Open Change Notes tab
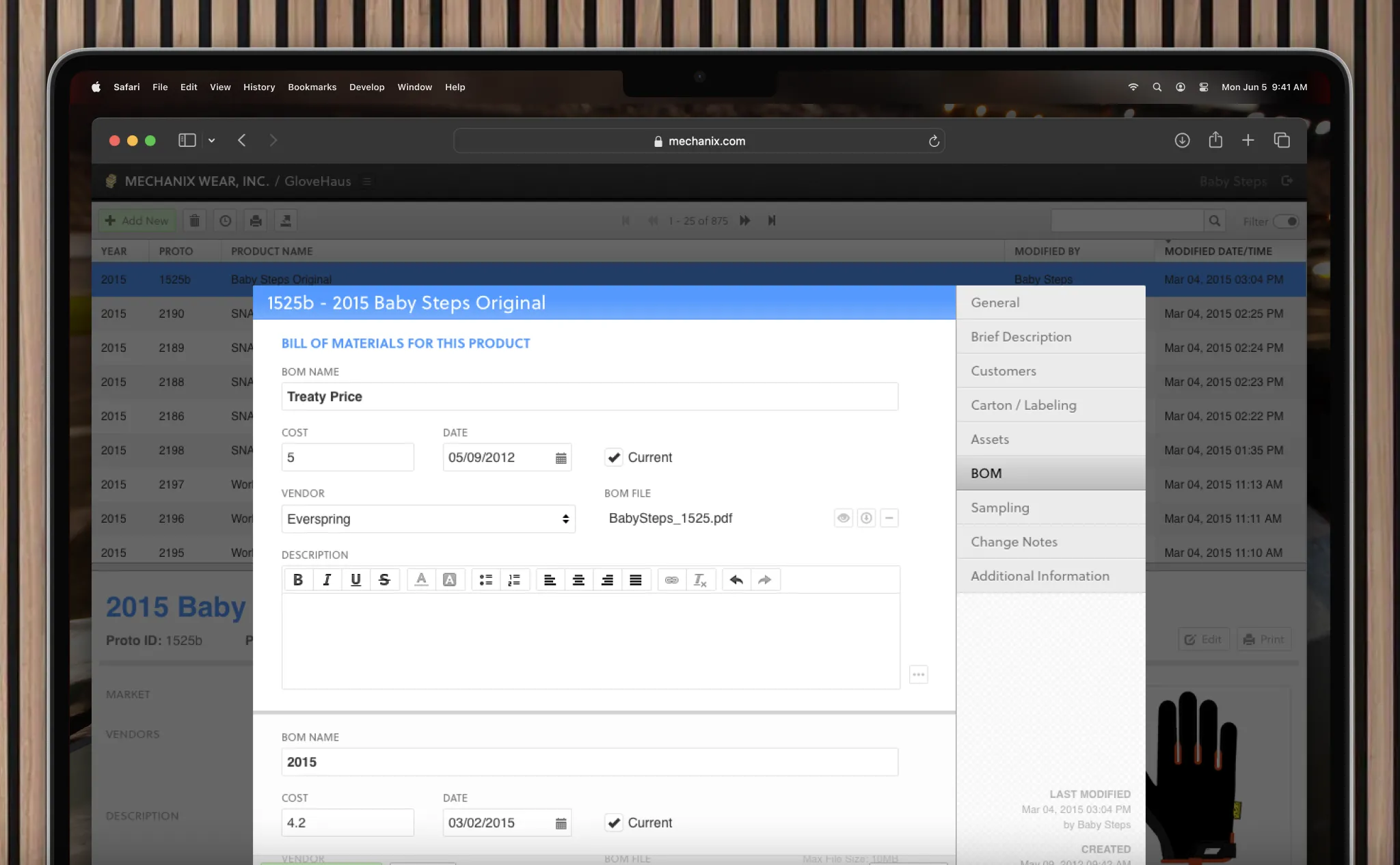Image resolution: width=1400 pixels, height=865 pixels. tap(1051, 541)
